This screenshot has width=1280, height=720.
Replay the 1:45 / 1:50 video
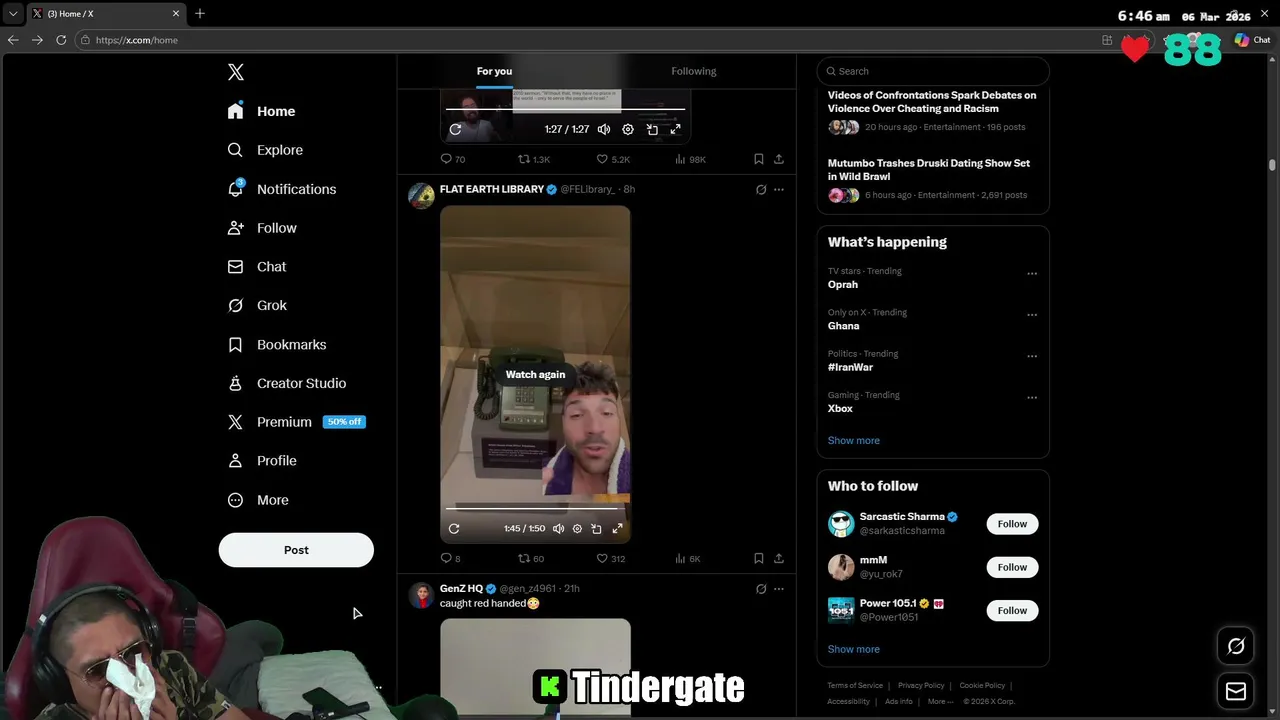coord(454,528)
